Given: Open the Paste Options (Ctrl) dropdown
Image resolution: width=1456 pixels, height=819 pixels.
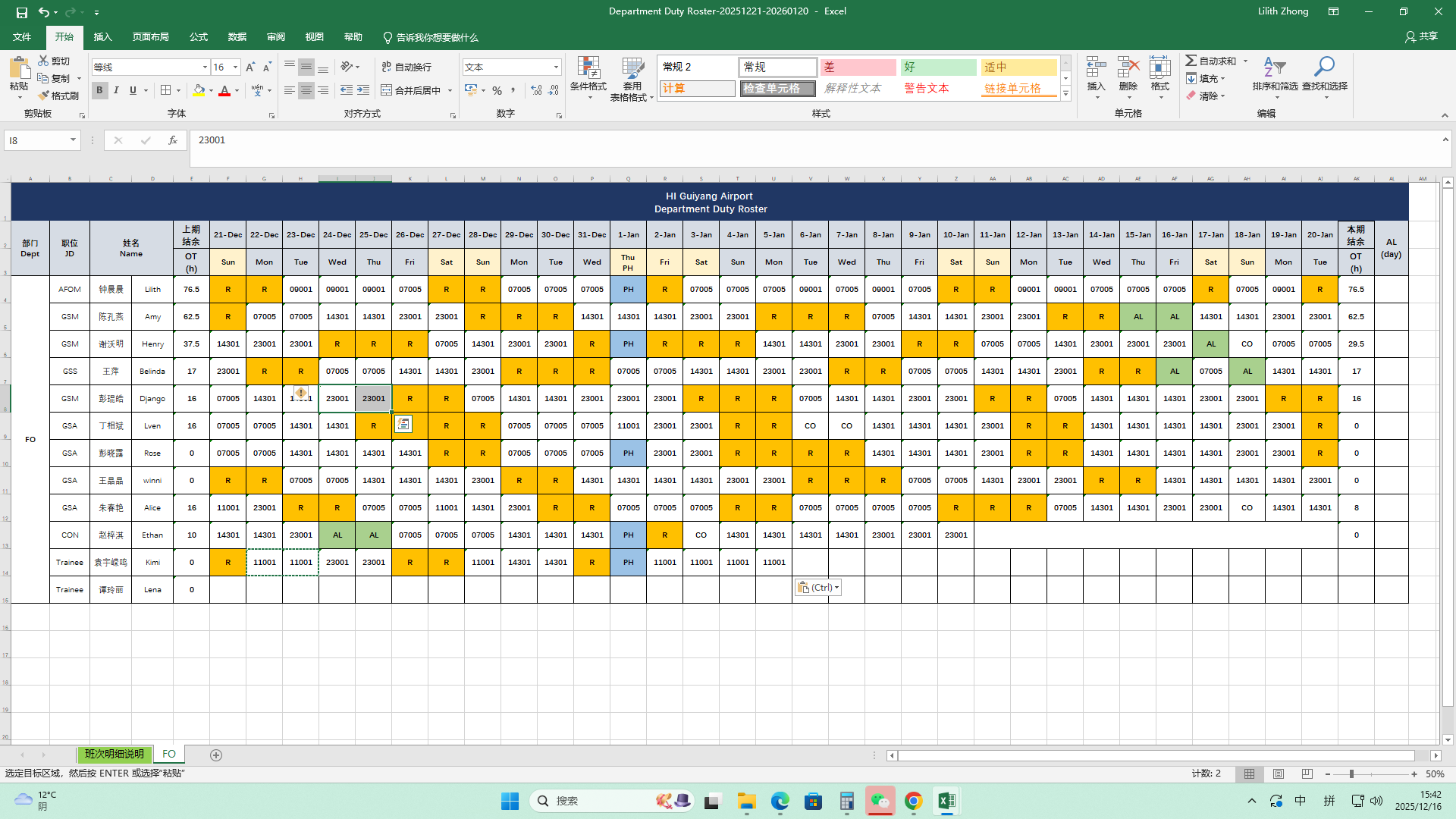Looking at the screenshot, I should [x=818, y=588].
